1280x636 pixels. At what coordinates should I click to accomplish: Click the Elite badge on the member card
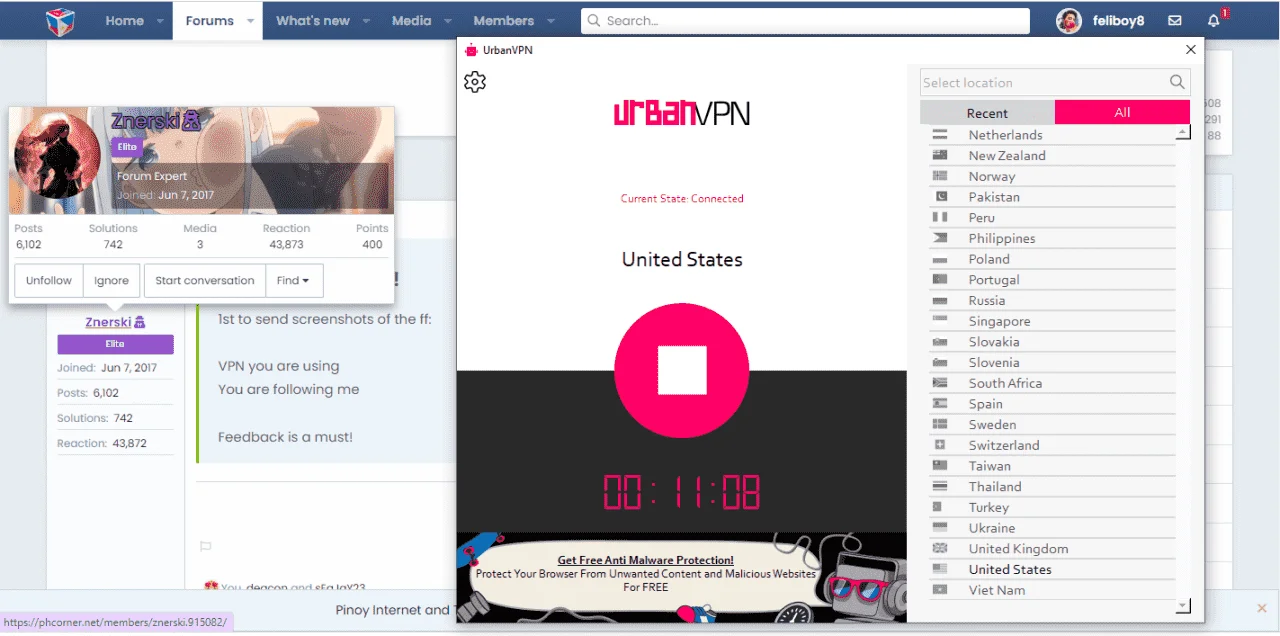coord(127,147)
